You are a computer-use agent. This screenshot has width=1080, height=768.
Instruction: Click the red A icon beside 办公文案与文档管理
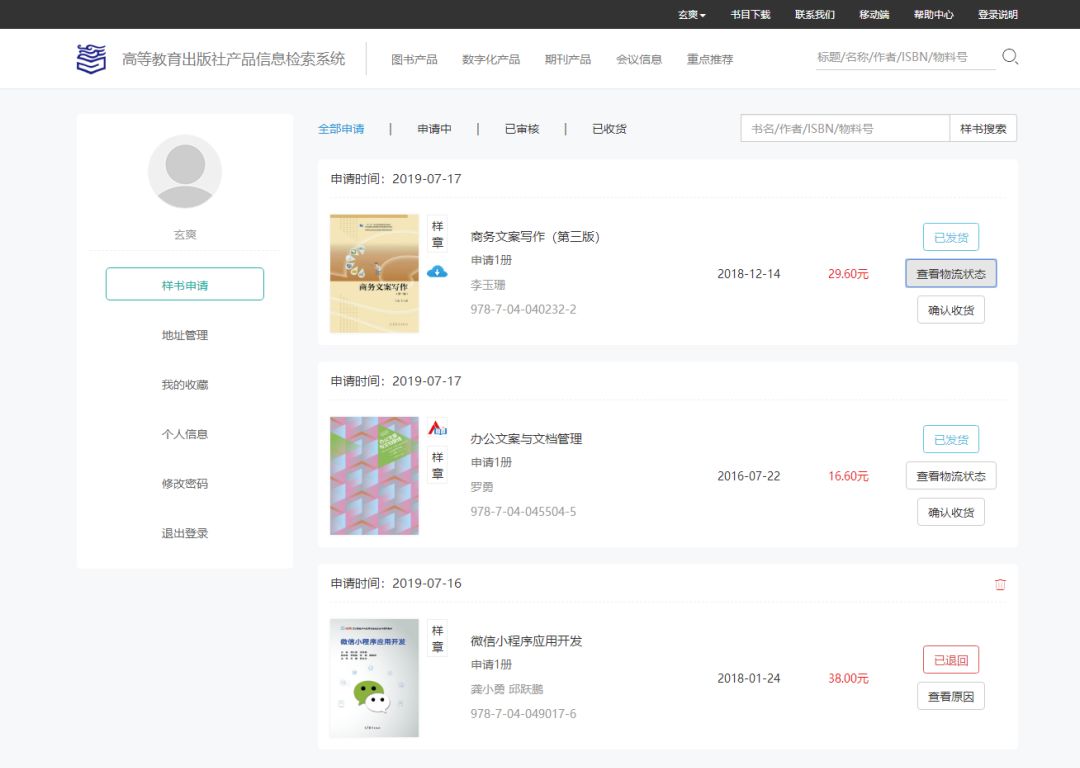(x=437, y=428)
